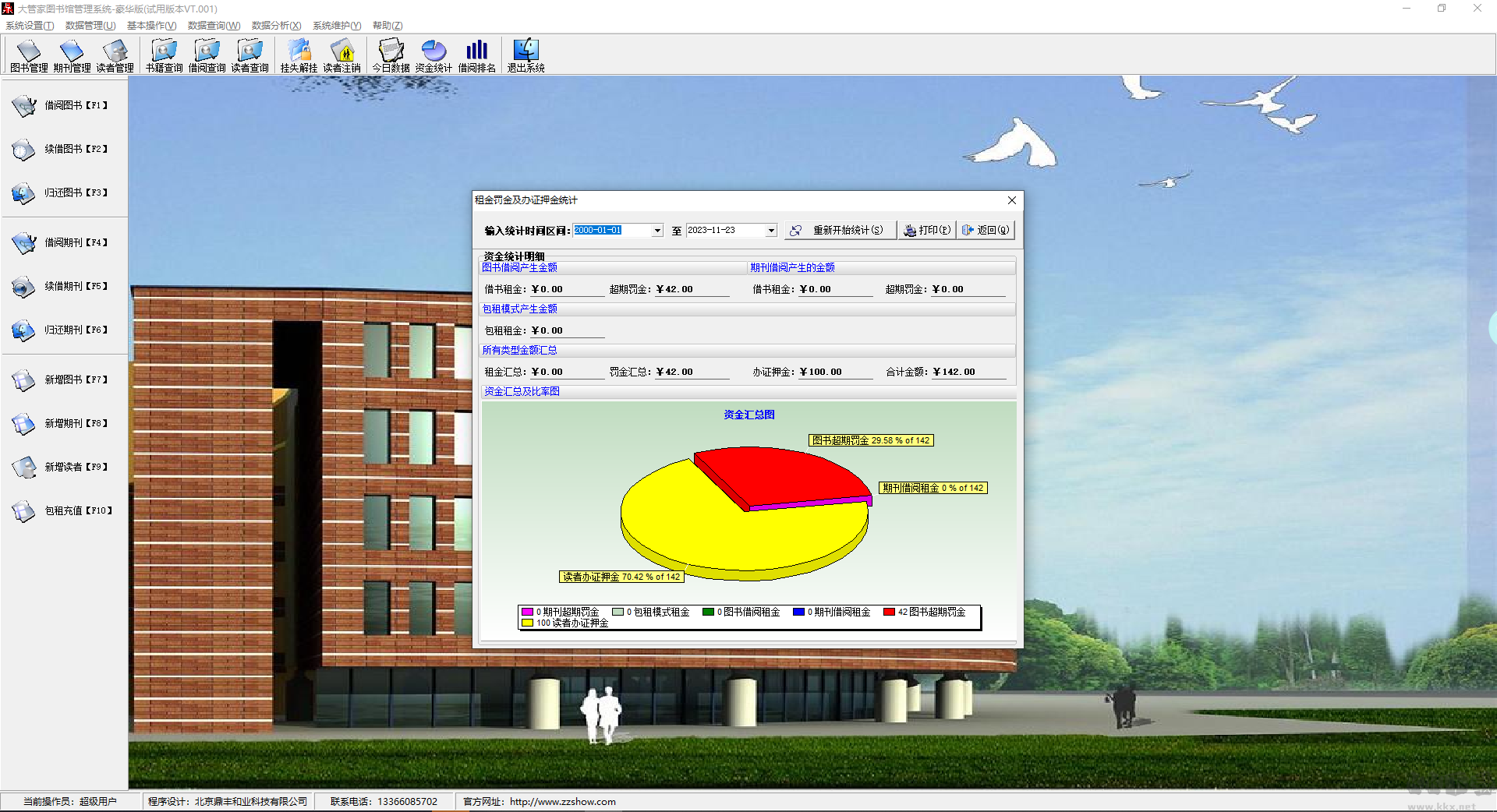Click green 图书借阅租金 legend swatch
The width and height of the screenshot is (1497, 812).
pyautogui.click(x=708, y=612)
